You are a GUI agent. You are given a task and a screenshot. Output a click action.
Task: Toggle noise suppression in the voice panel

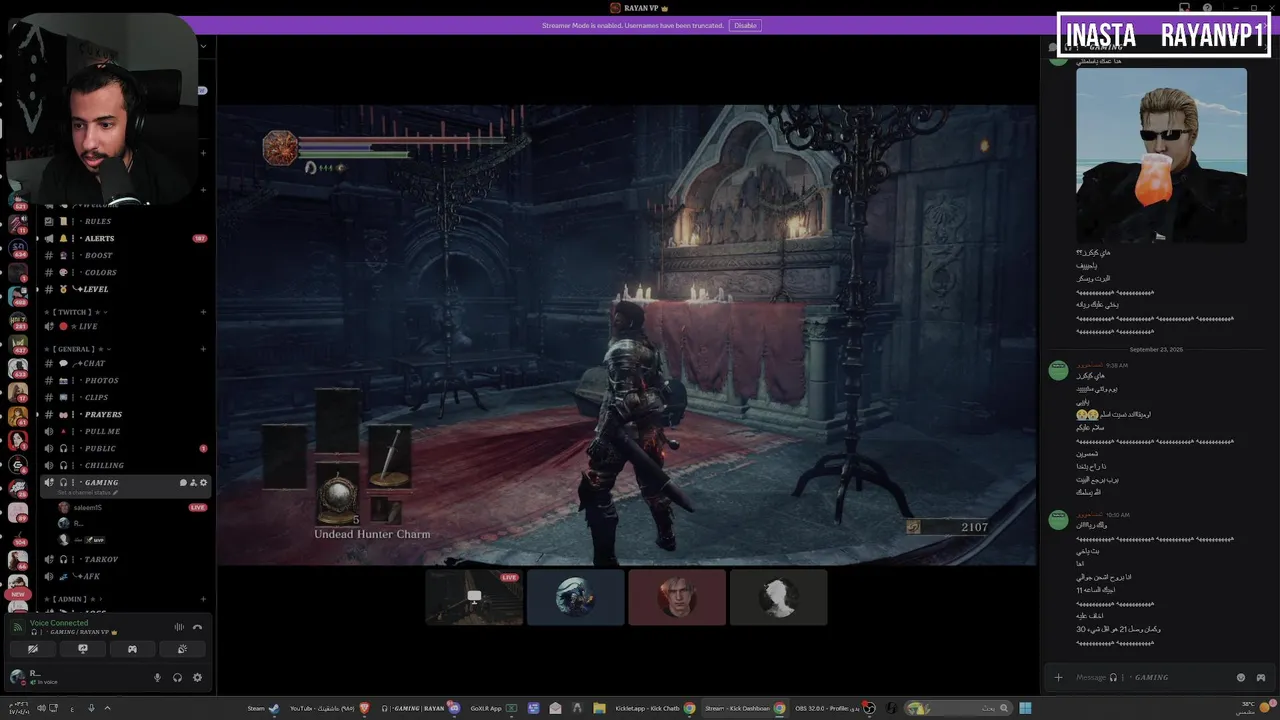[180, 627]
